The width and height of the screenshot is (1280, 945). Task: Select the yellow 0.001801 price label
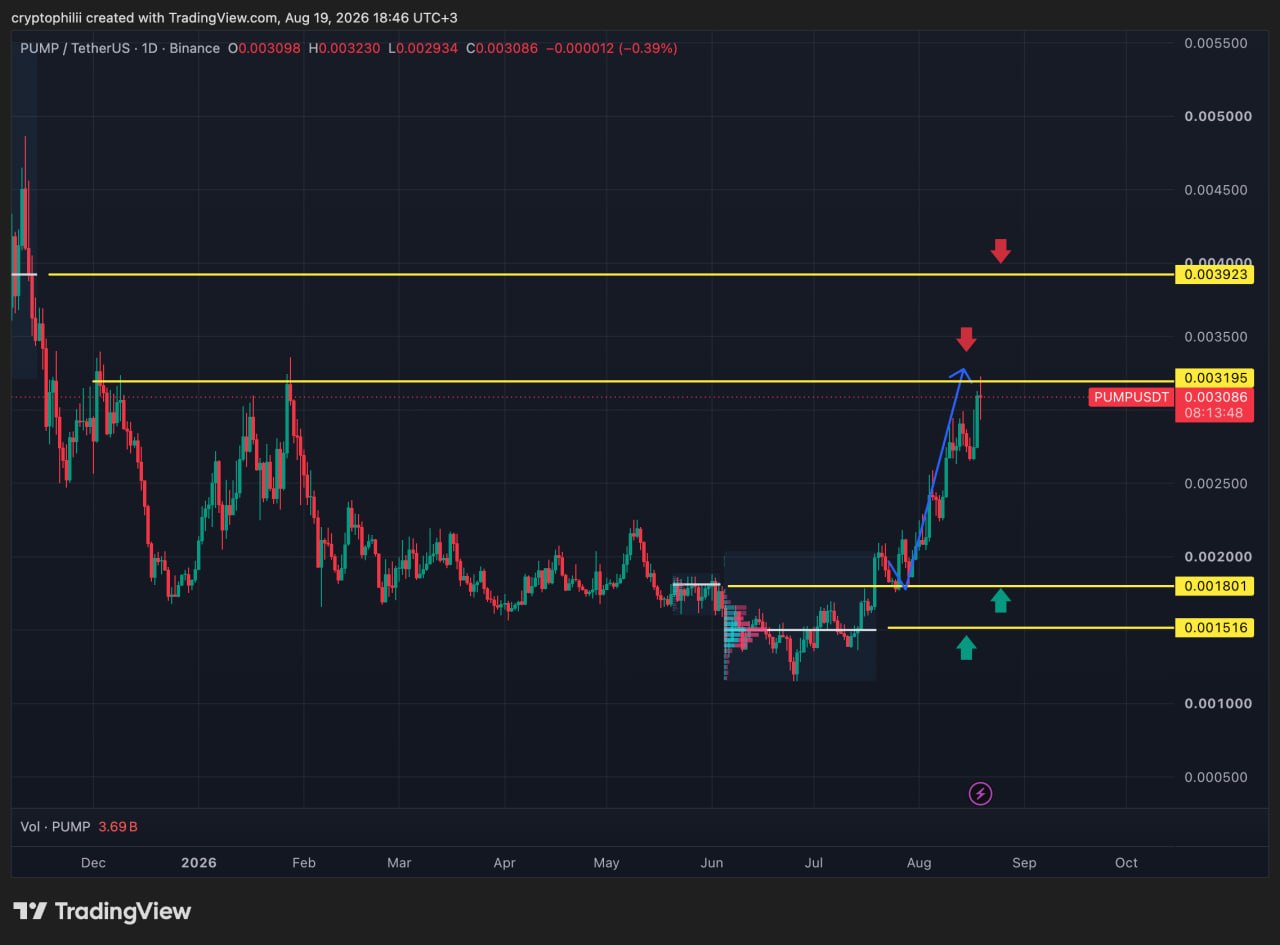click(x=1214, y=586)
